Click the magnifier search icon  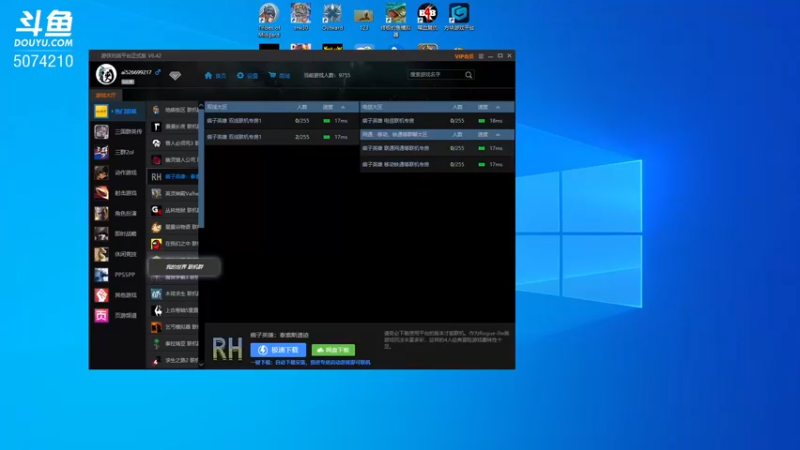click(x=468, y=75)
